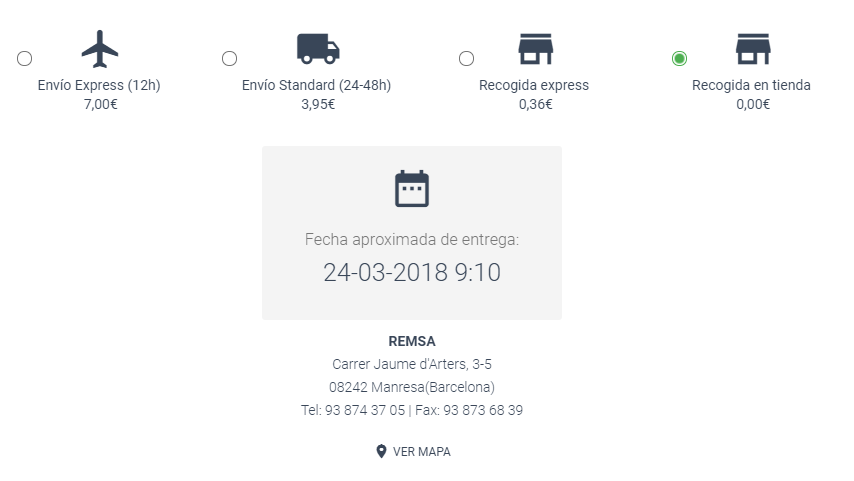Click the selected Recogida en tienda radio button
The image size is (854, 481).
(x=680, y=59)
